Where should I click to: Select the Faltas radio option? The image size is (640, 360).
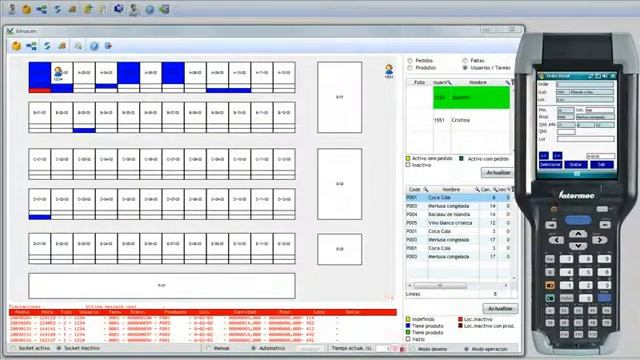(465, 60)
